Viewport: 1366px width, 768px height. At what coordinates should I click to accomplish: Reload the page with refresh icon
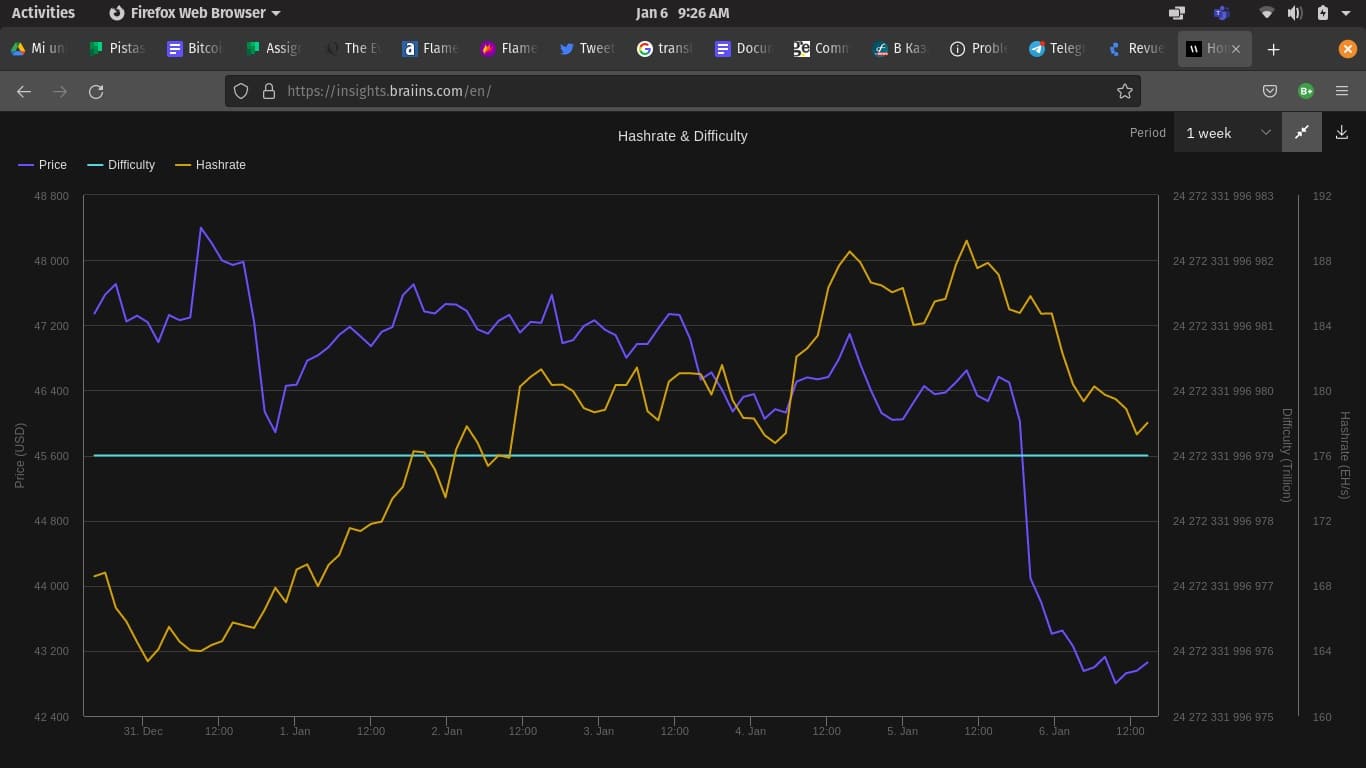tap(96, 91)
